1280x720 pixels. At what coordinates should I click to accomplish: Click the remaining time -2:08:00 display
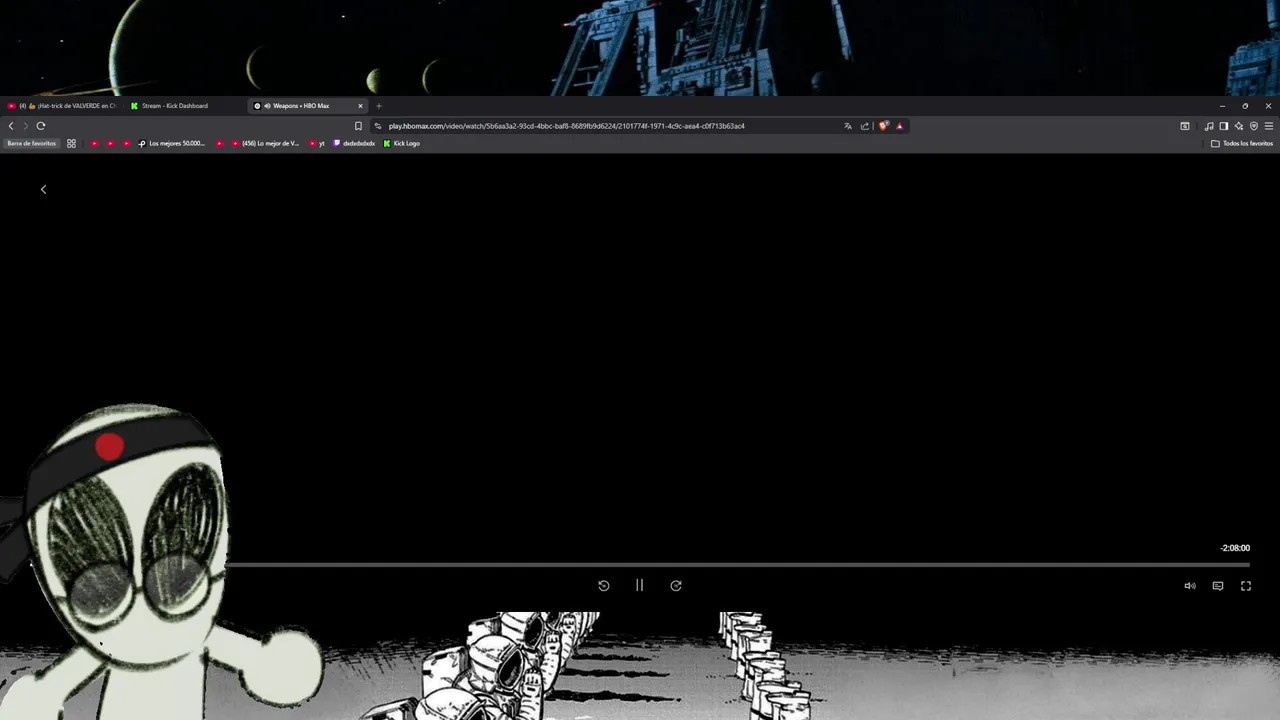pos(1235,548)
